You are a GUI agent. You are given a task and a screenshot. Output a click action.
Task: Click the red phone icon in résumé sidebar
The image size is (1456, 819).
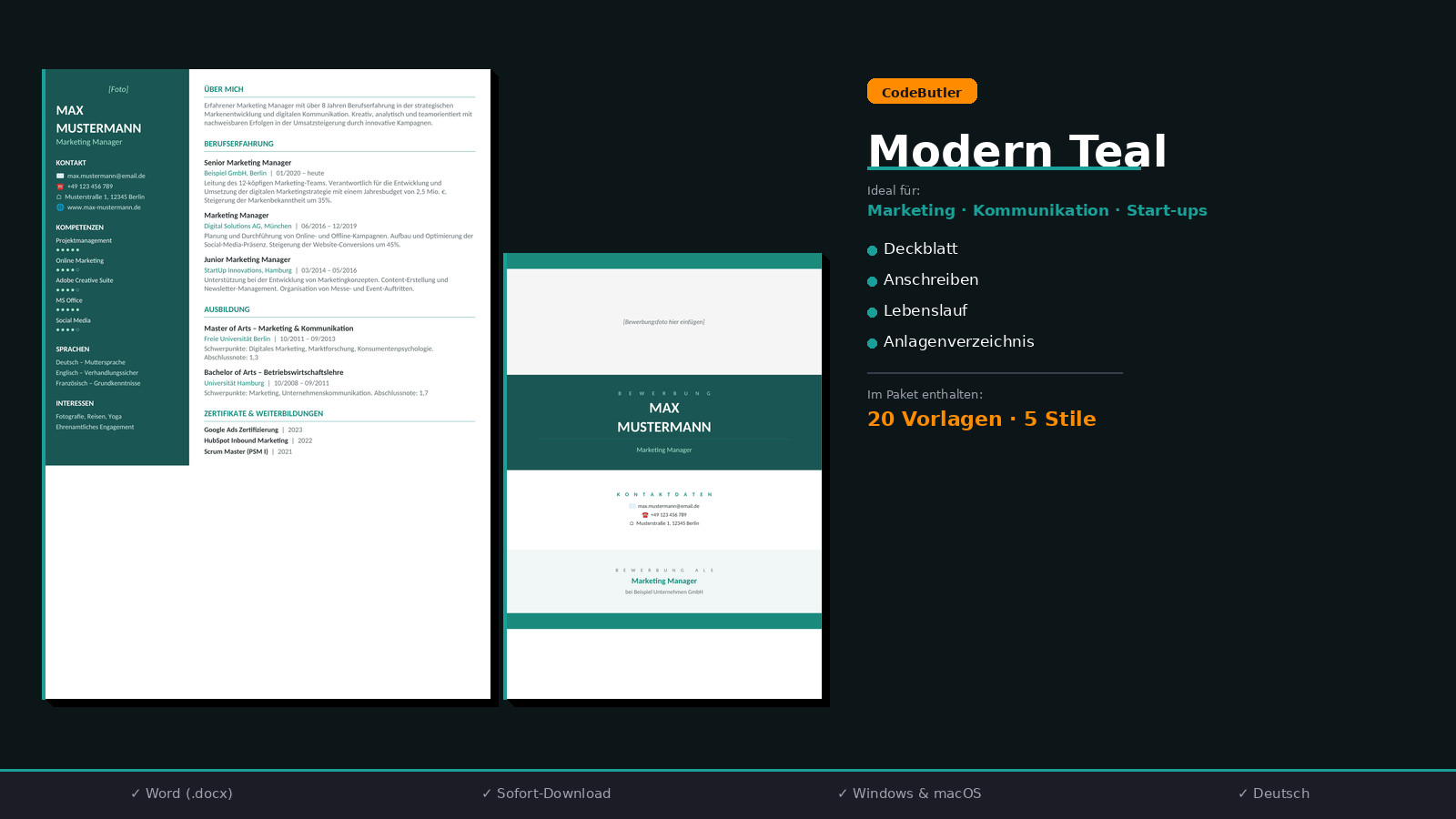point(60,187)
